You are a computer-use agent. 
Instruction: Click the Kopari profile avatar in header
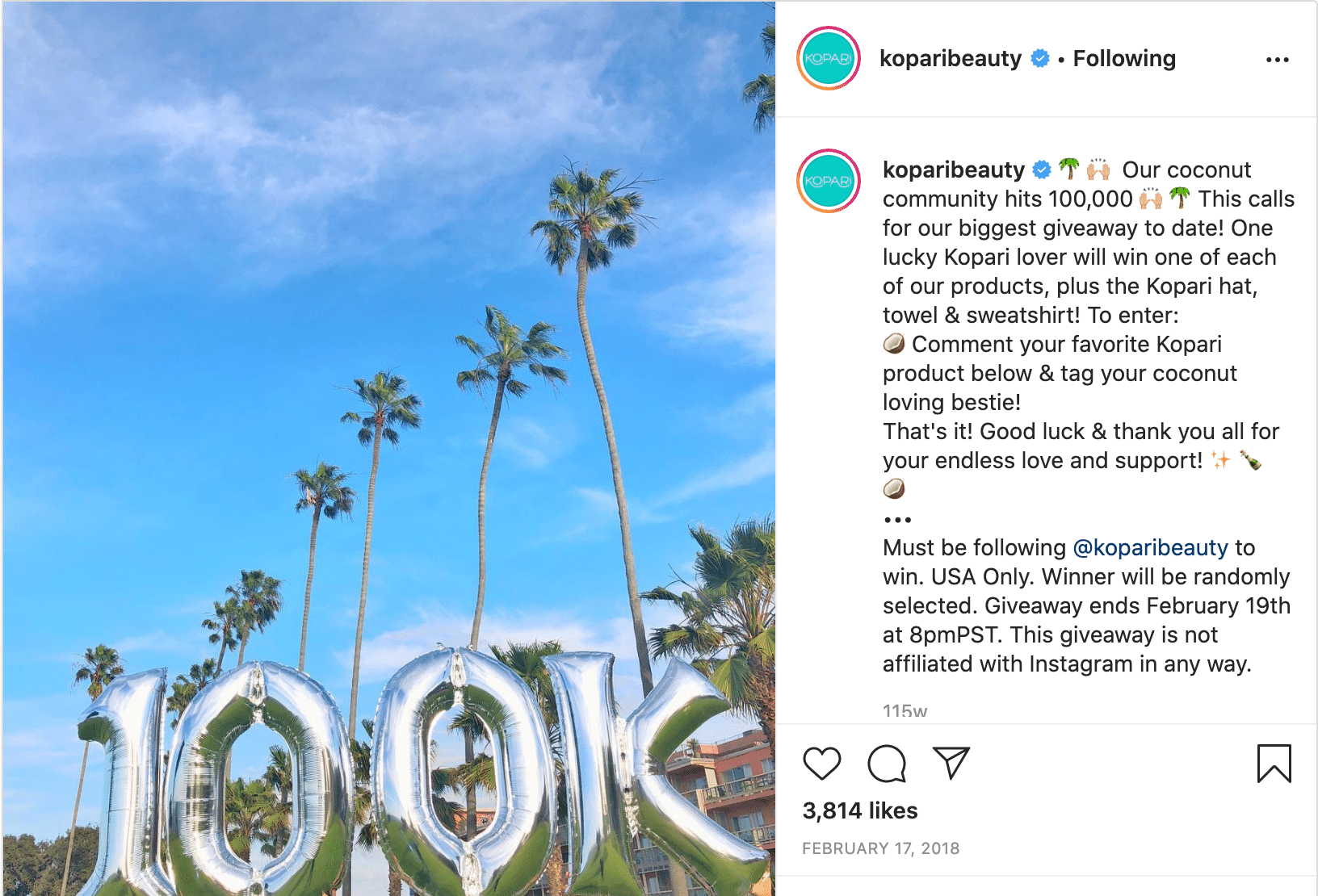click(x=829, y=58)
